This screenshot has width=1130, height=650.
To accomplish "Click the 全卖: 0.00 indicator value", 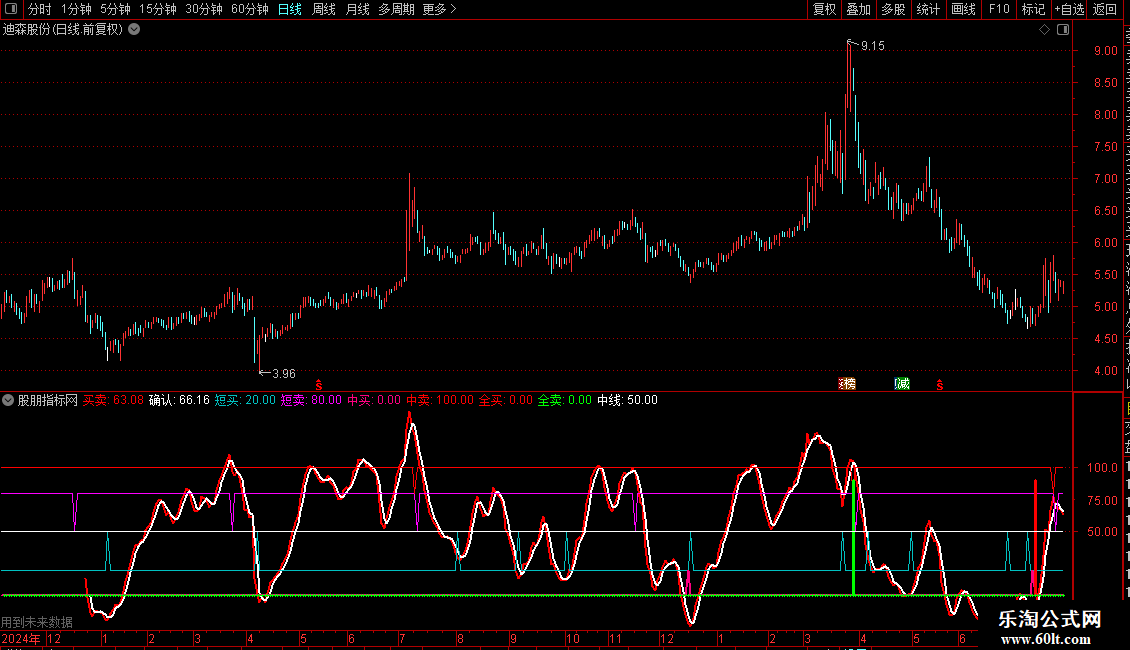I will tap(564, 400).
